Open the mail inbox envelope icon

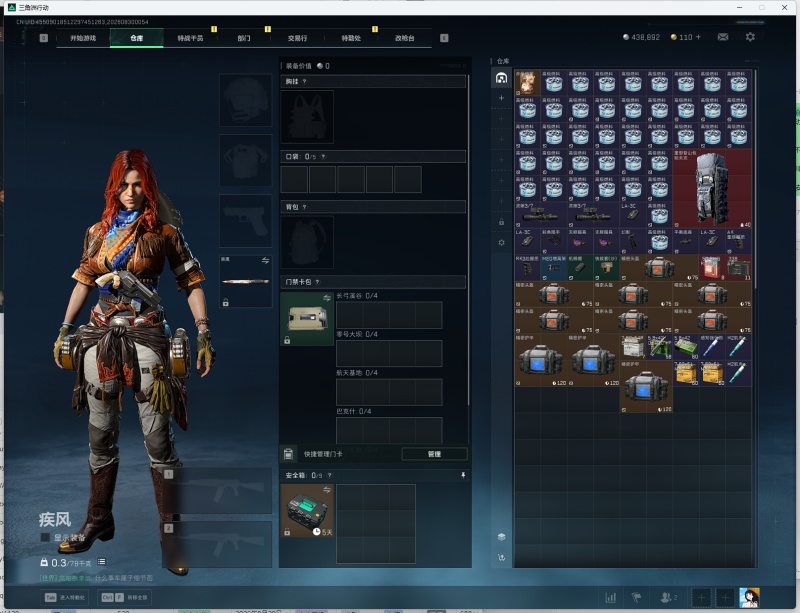coord(723,37)
